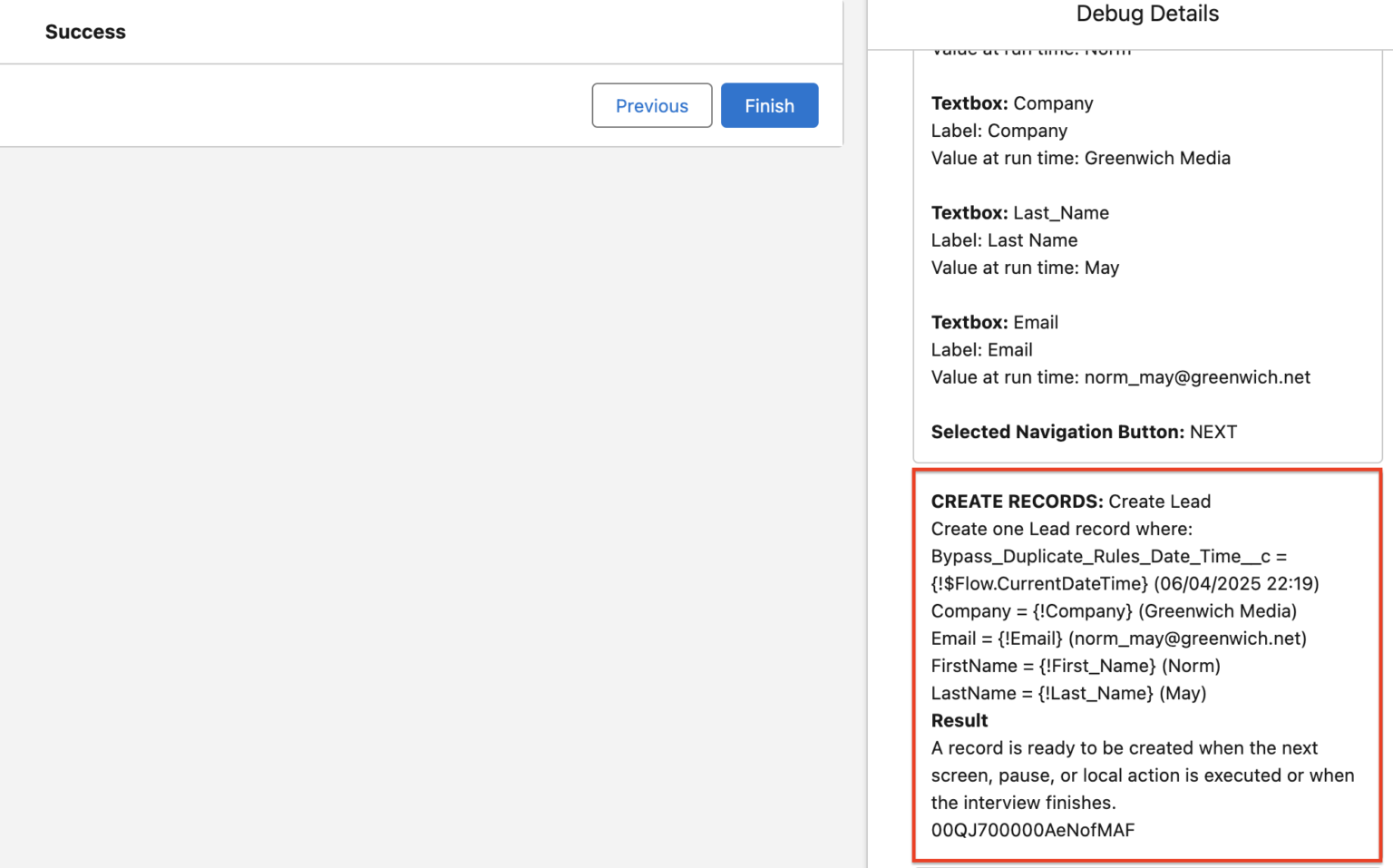This screenshot has width=1393, height=868.
Task: Click the run time value May line
Action: [x=1025, y=268]
